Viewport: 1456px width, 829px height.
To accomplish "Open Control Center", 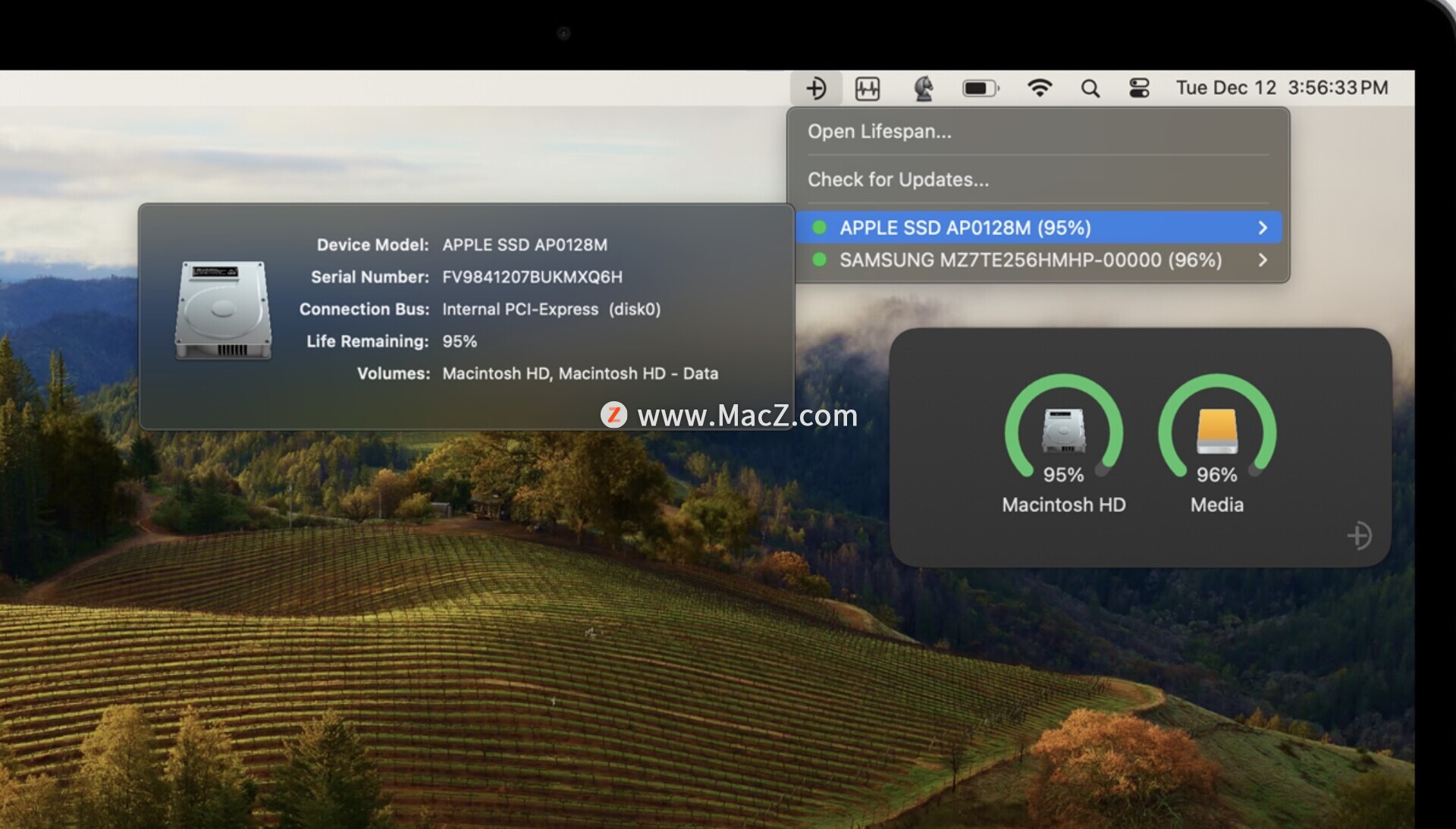I will [x=1139, y=88].
